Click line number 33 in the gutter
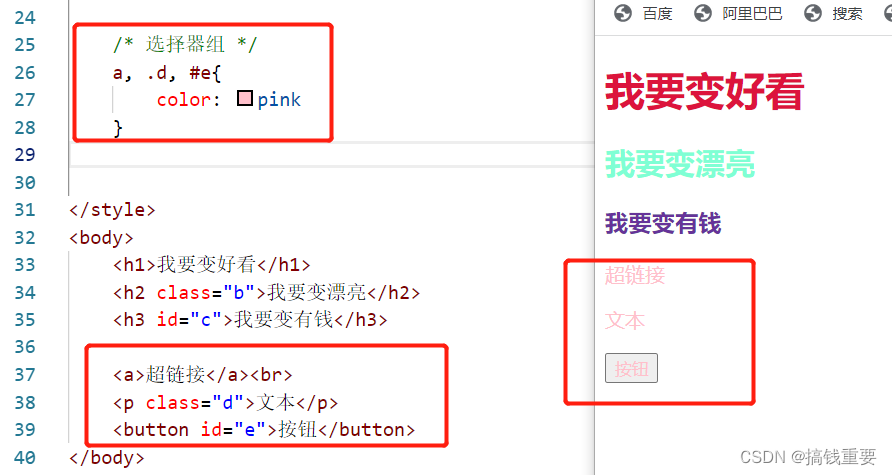 click(x=24, y=265)
